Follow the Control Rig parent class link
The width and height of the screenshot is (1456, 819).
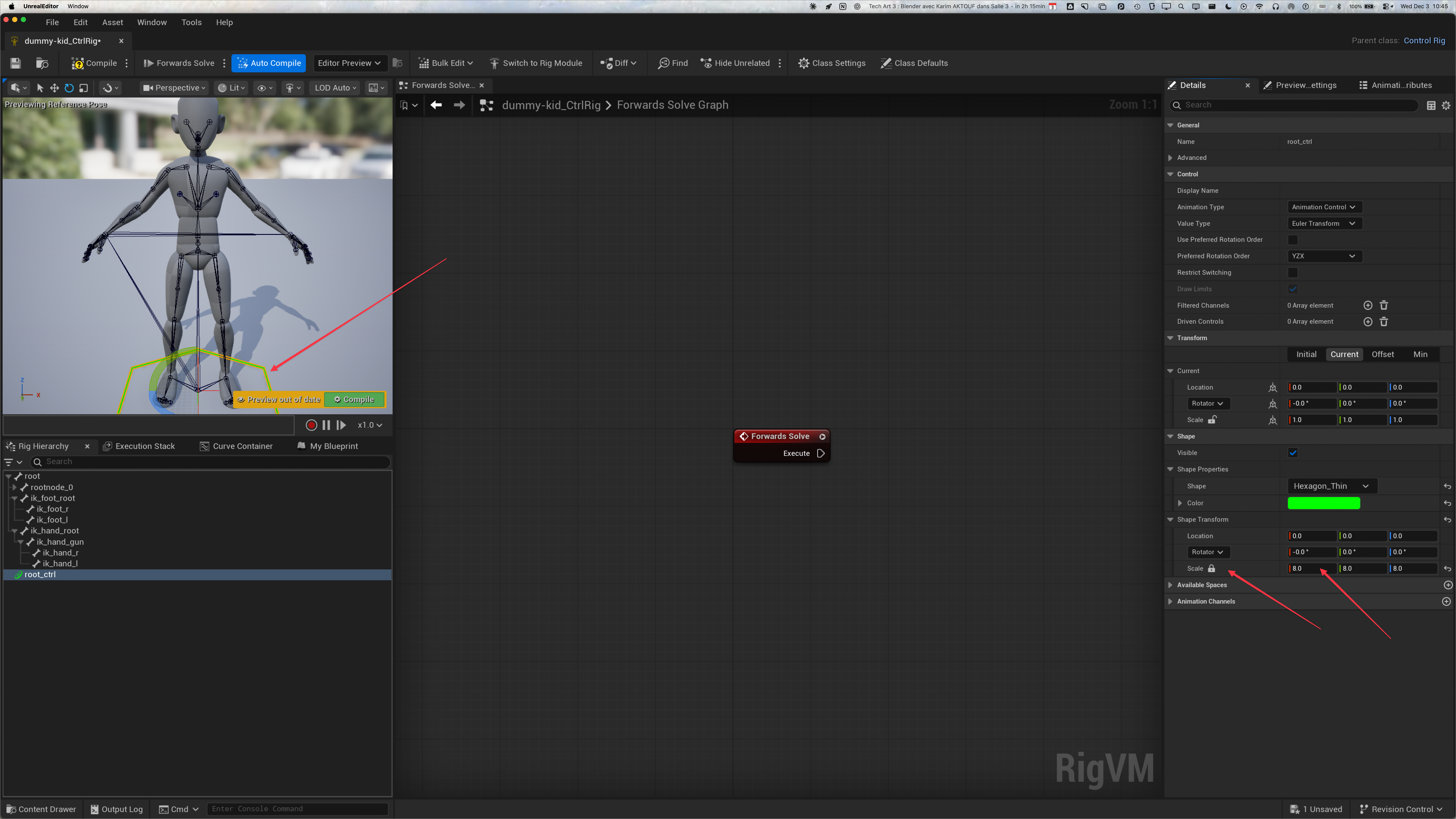pos(1424,41)
